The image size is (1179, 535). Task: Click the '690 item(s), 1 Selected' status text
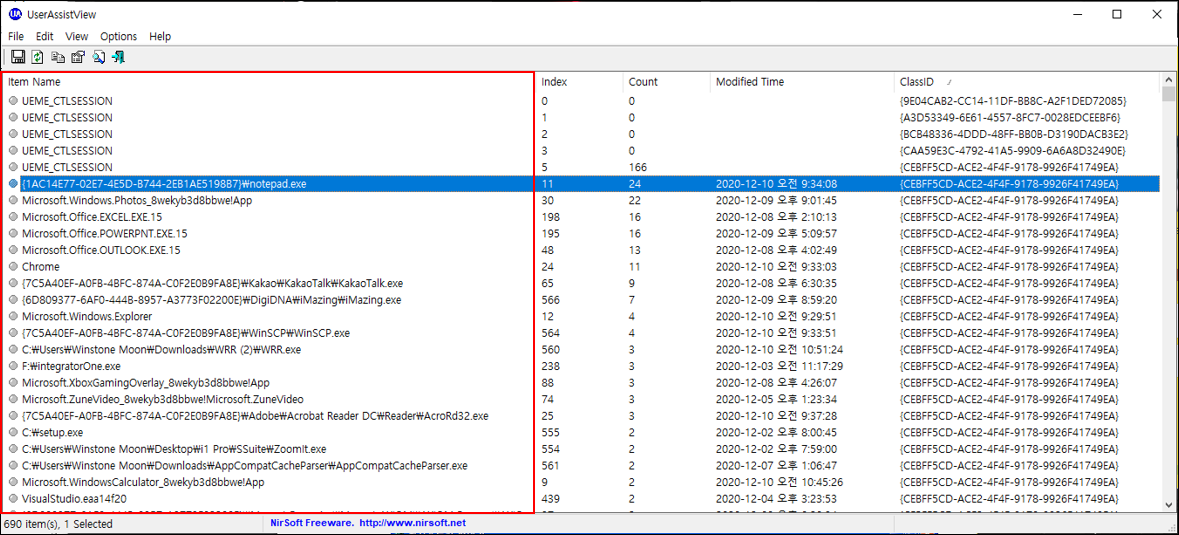59,523
